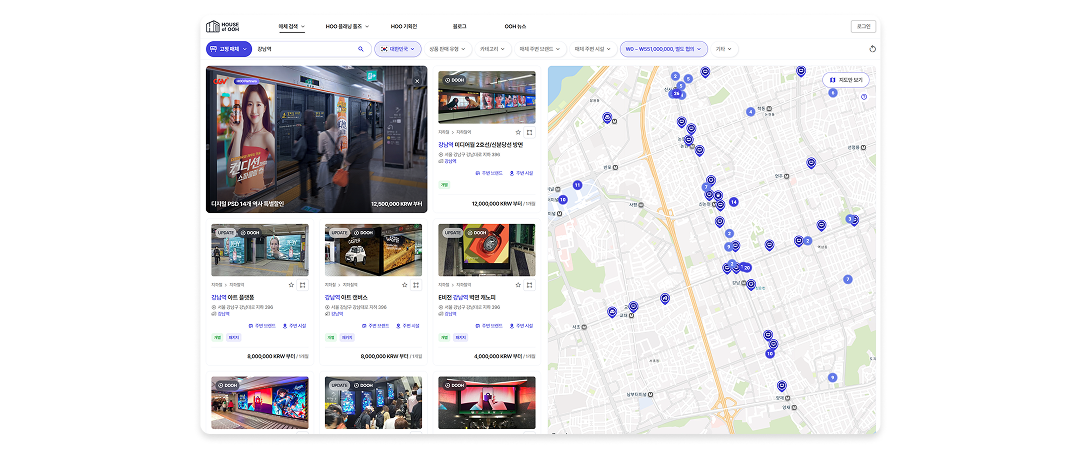Screen dimensions: 1080x450
Task: Click 주변 브랜드 on the E비전 캐노피 card
Action: (489, 325)
